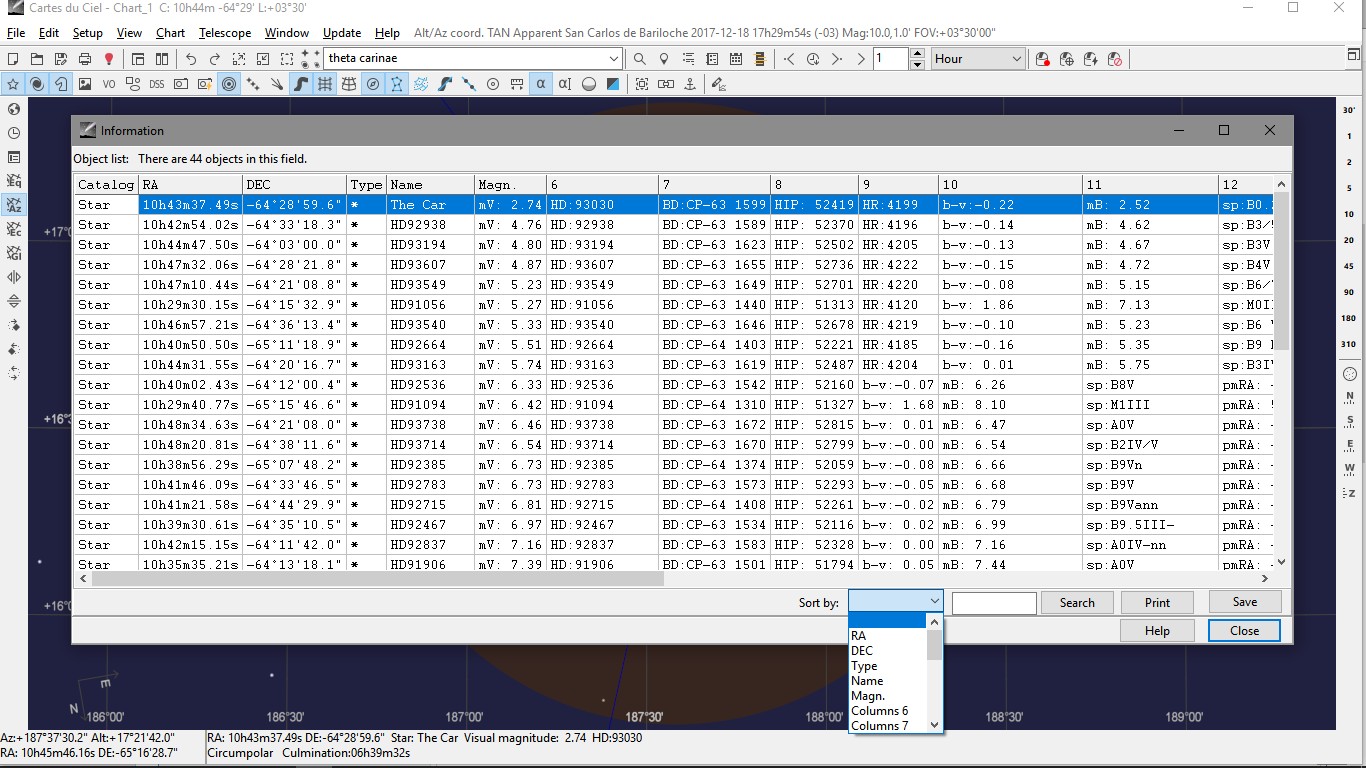Screen dimensions: 1366x768
Task: Click the anchor icon in toolbar
Action: (x=689, y=84)
